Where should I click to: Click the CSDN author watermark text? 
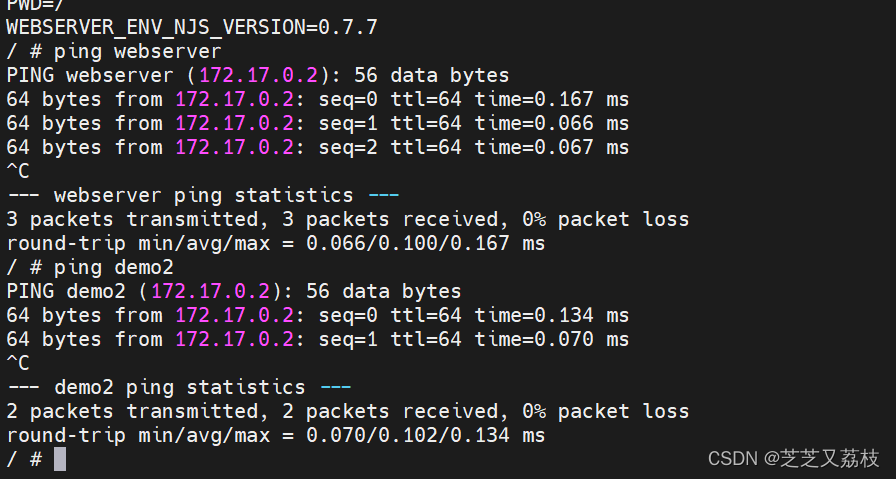click(x=793, y=458)
